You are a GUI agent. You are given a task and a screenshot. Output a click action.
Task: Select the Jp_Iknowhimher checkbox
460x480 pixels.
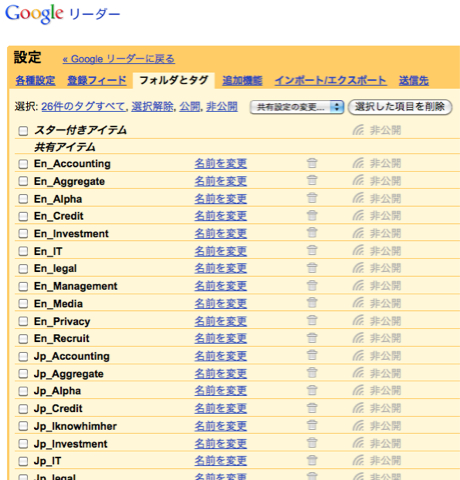23,426
